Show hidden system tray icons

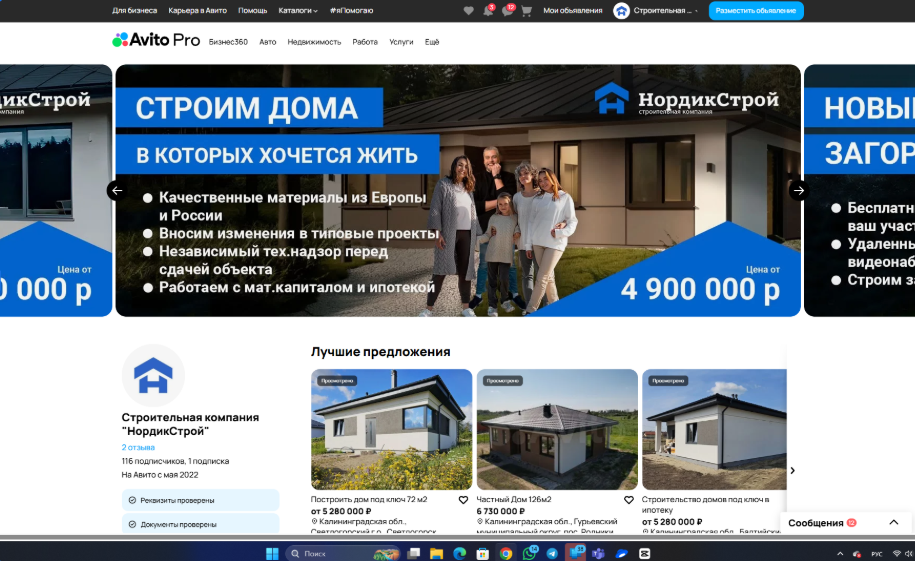tap(840, 553)
